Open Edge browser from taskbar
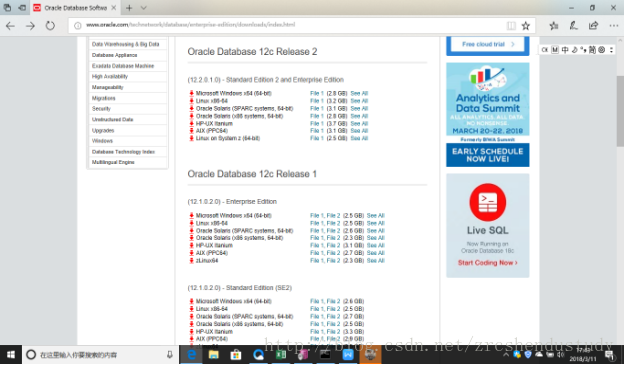 (191, 355)
